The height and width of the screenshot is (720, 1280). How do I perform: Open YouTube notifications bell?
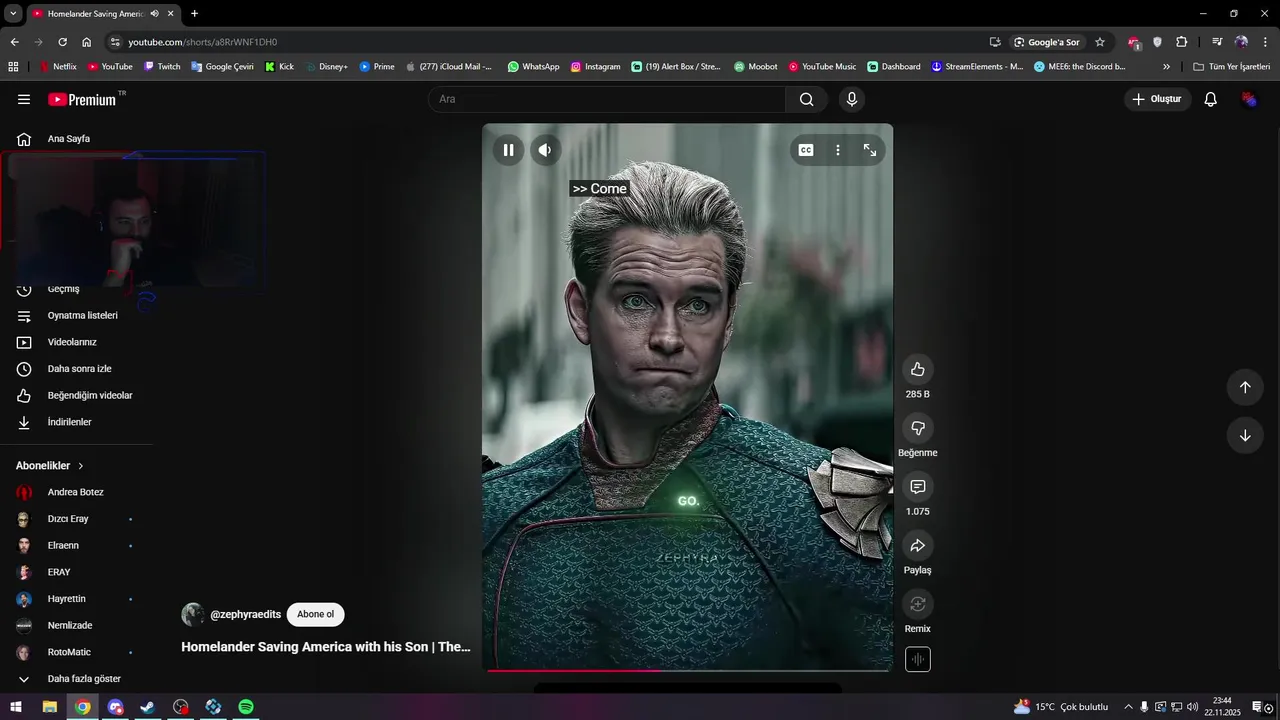coord(1210,99)
